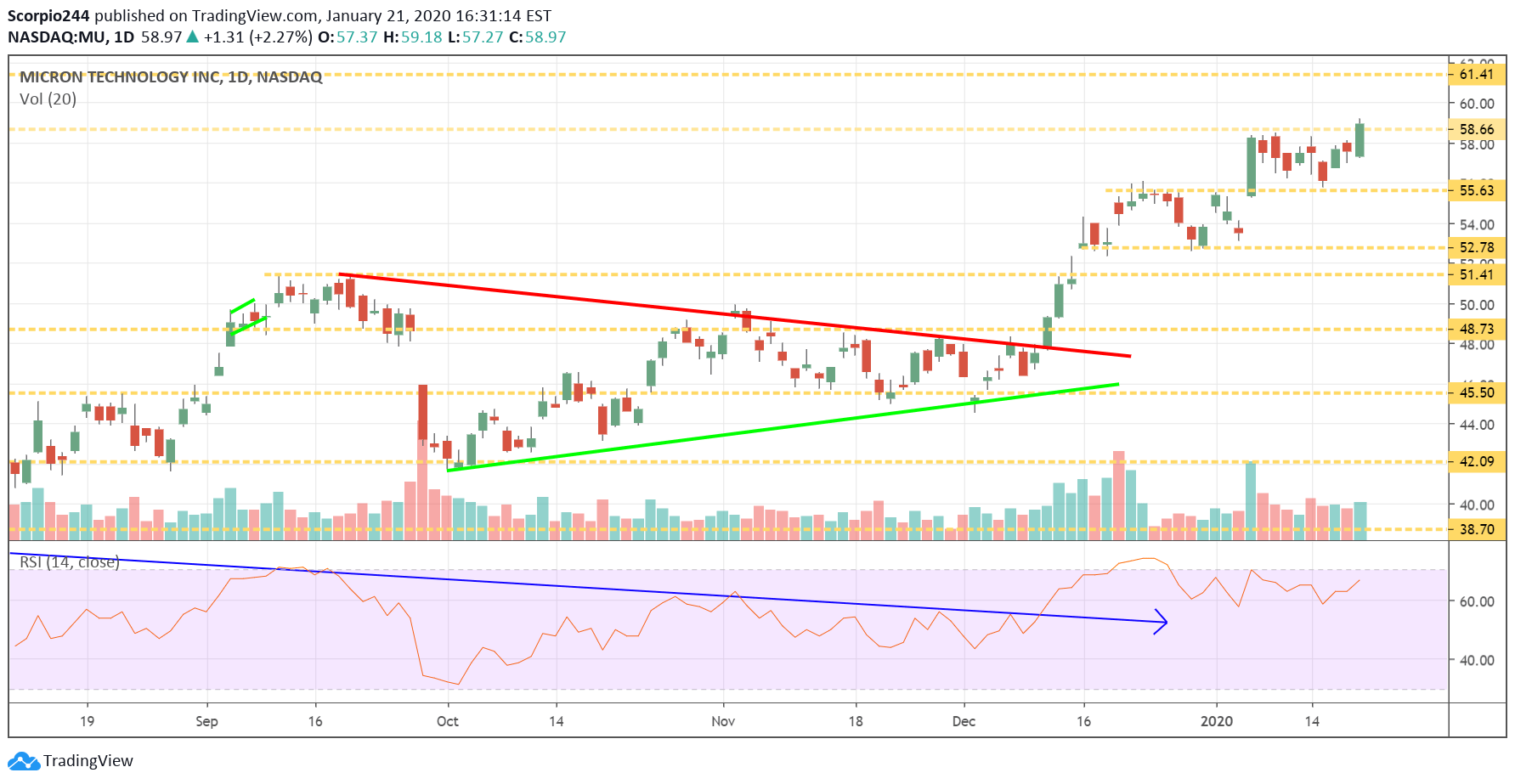Click the high price H:59.18 value
The image size is (1515, 784).
click(x=413, y=37)
